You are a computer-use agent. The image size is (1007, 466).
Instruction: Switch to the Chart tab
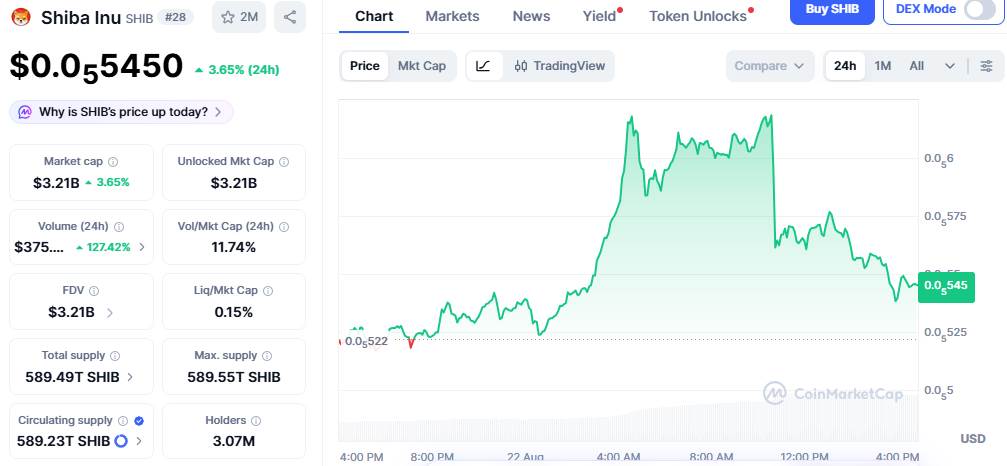pos(374,16)
